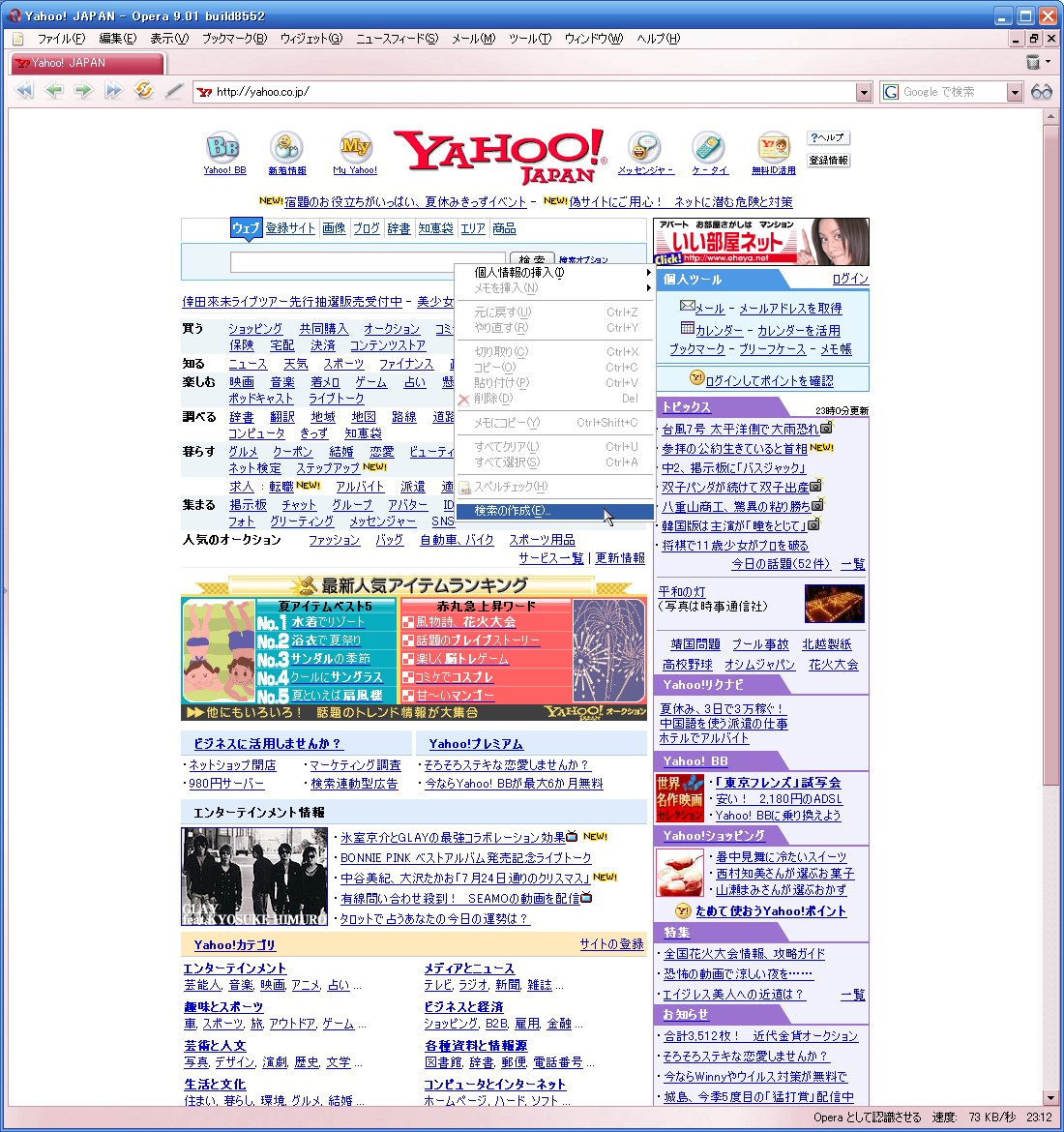1064x1132 pixels.
Task: Switch to the Yahoo! JAPAN browser tab
Action: [87, 63]
